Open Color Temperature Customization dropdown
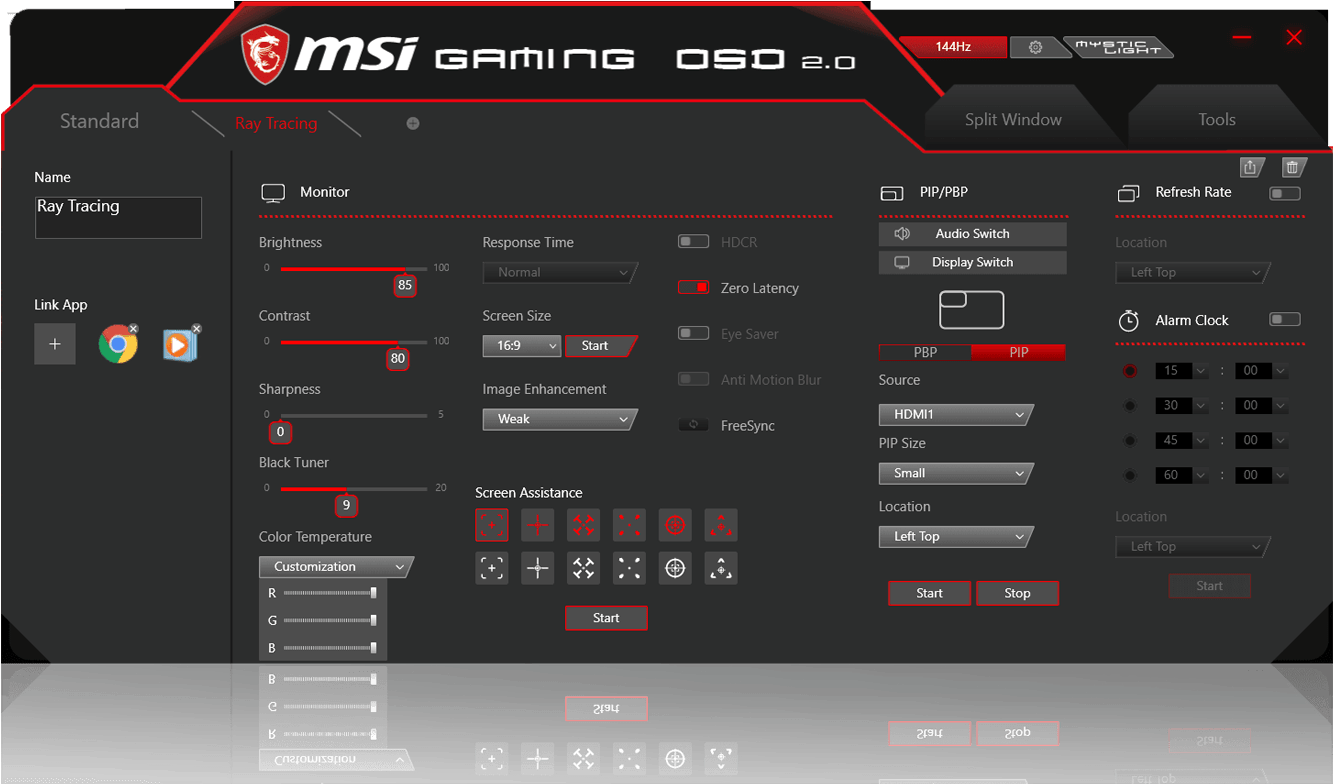 point(336,566)
